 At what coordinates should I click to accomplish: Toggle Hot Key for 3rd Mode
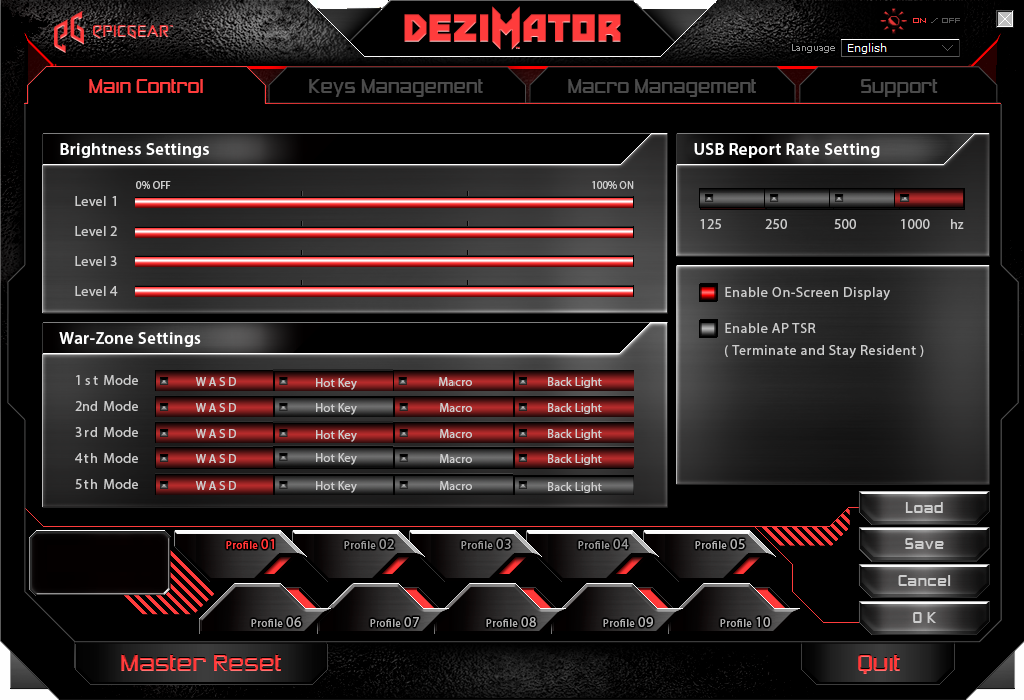point(334,434)
